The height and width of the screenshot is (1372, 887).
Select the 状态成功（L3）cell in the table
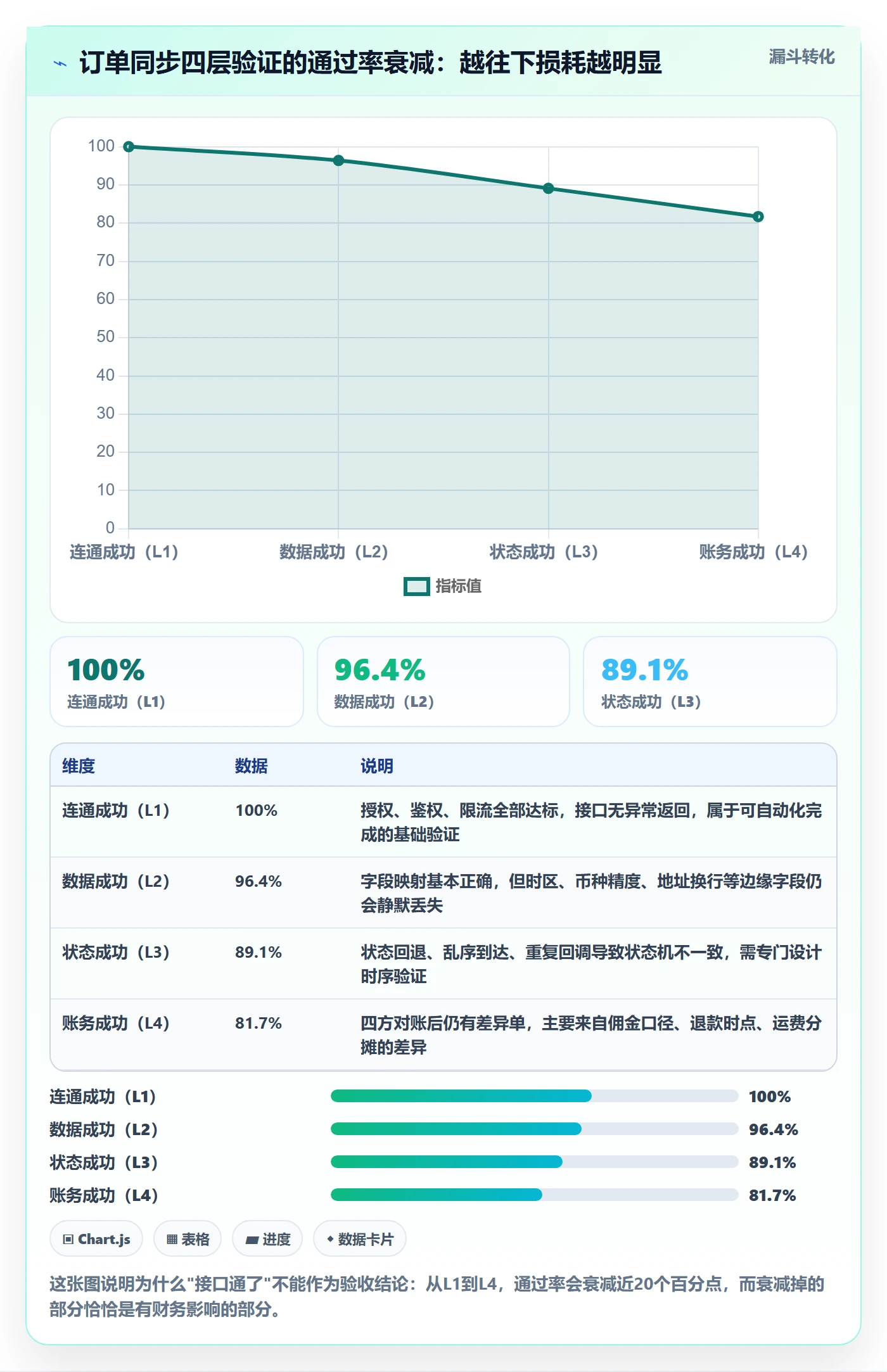click(116, 953)
